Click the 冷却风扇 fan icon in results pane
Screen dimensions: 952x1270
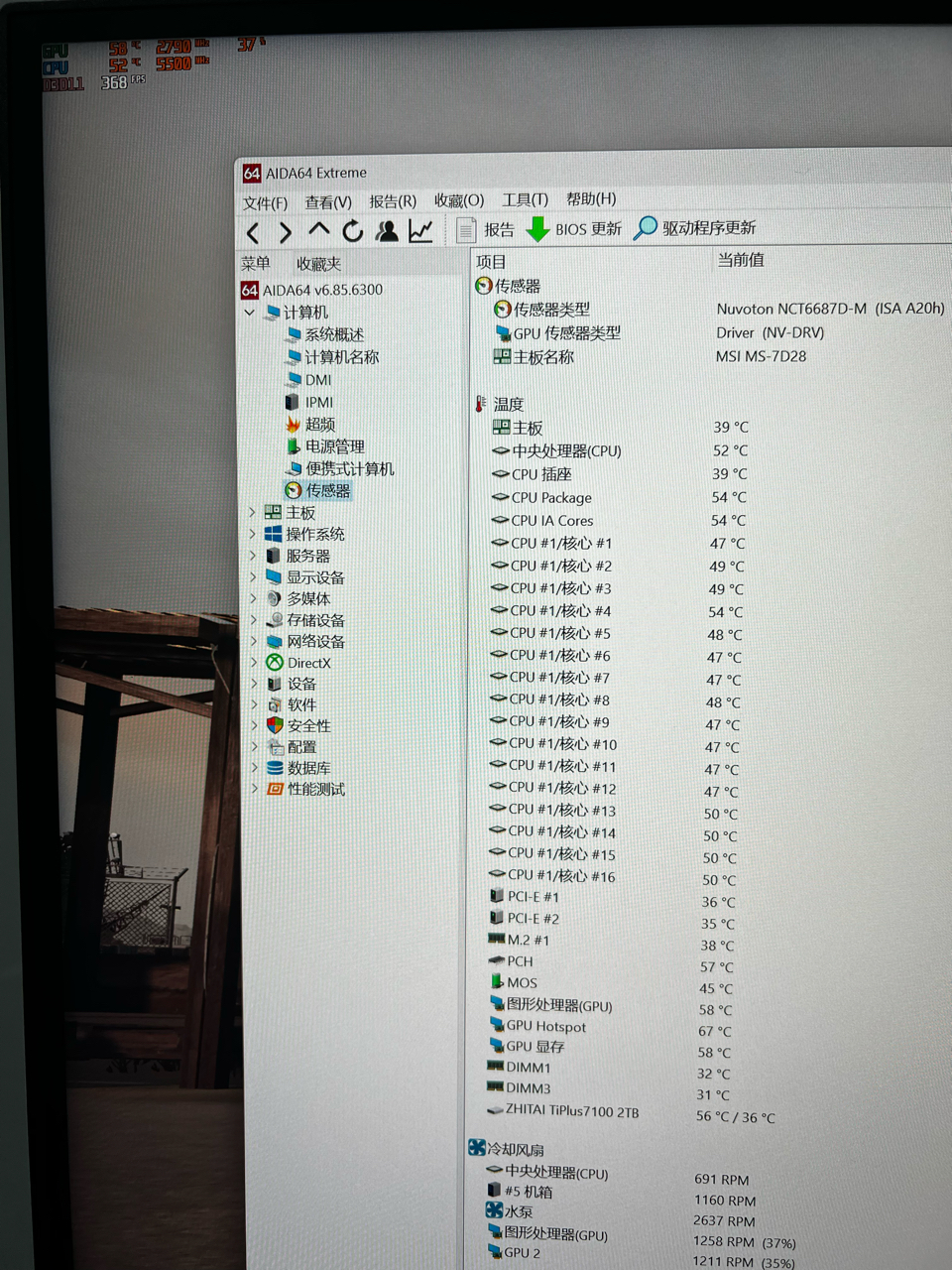tap(477, 1147)
